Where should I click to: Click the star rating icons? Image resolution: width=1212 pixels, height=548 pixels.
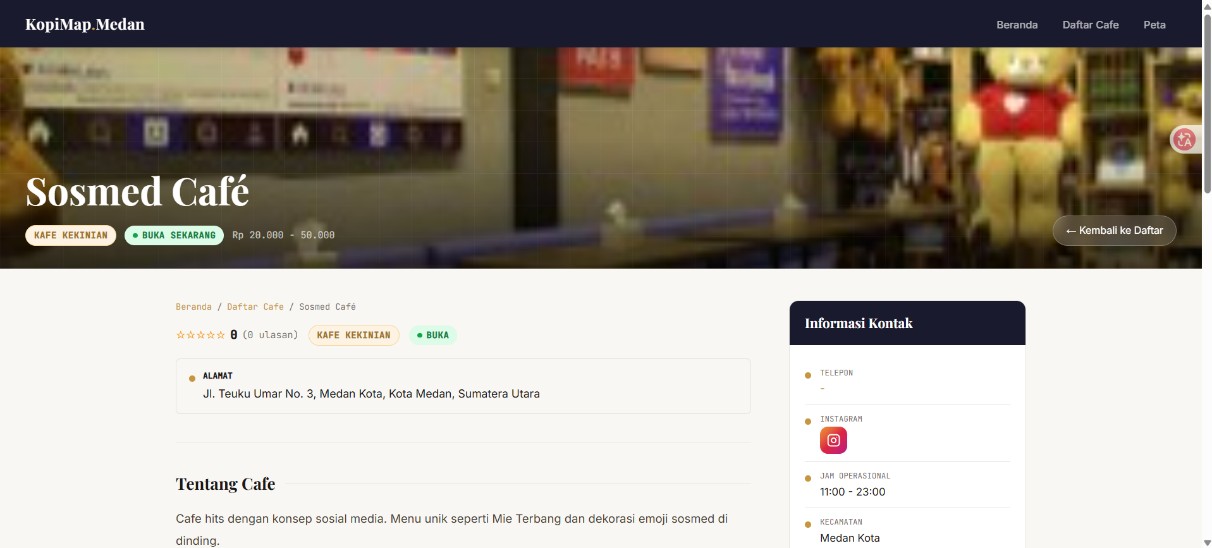point(201,335)
